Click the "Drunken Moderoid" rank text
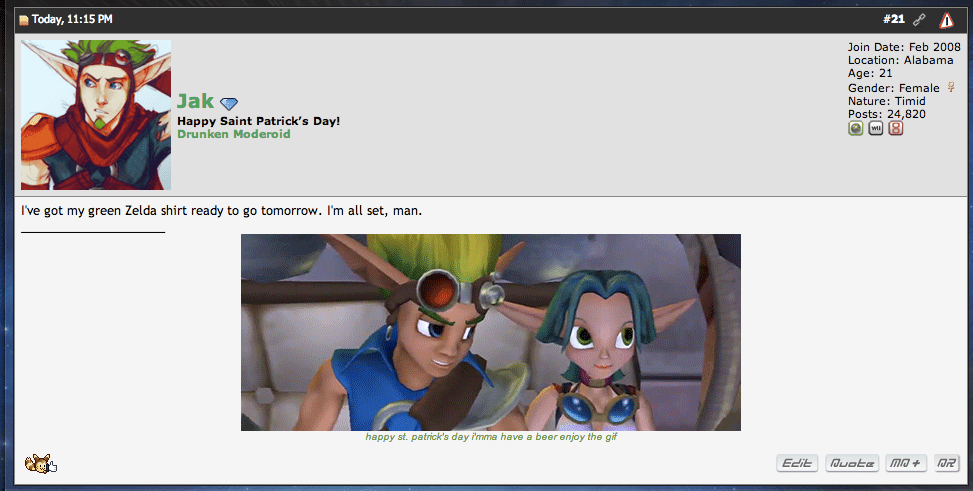Screen dimensions: 973x491 (234, 134)
